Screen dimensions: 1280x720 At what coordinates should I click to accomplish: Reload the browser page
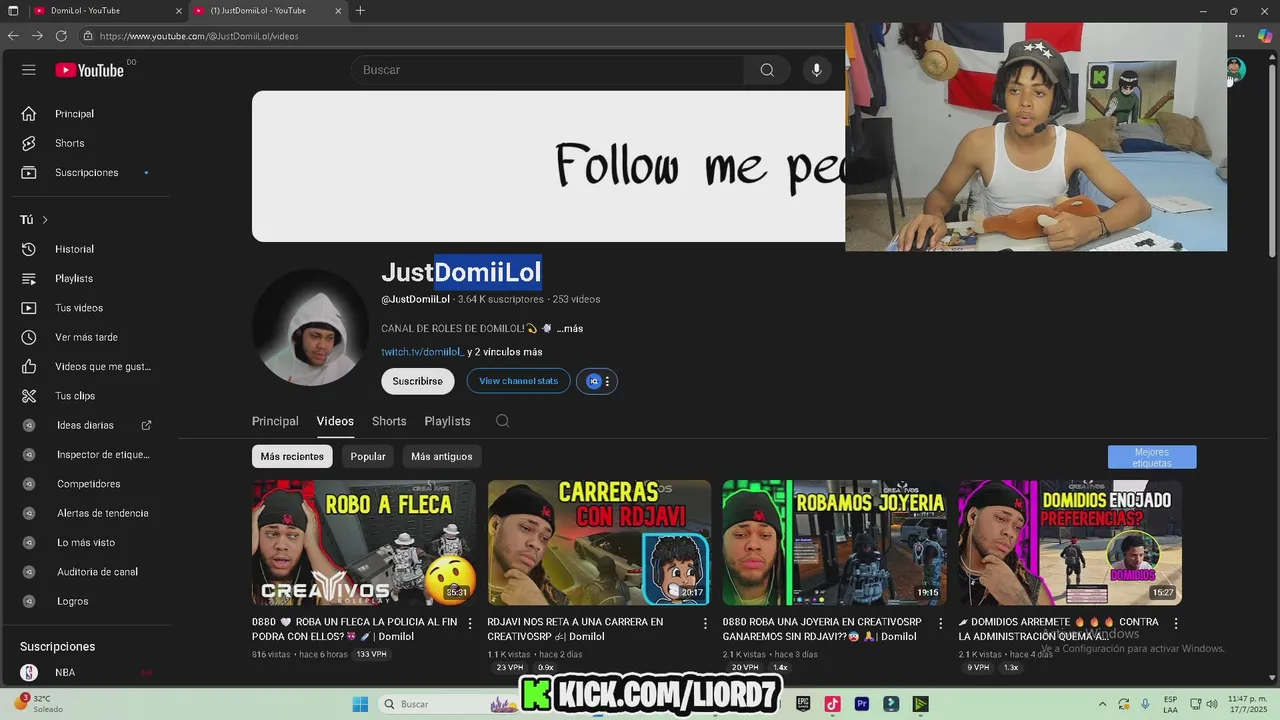click(x=61, y=36)
